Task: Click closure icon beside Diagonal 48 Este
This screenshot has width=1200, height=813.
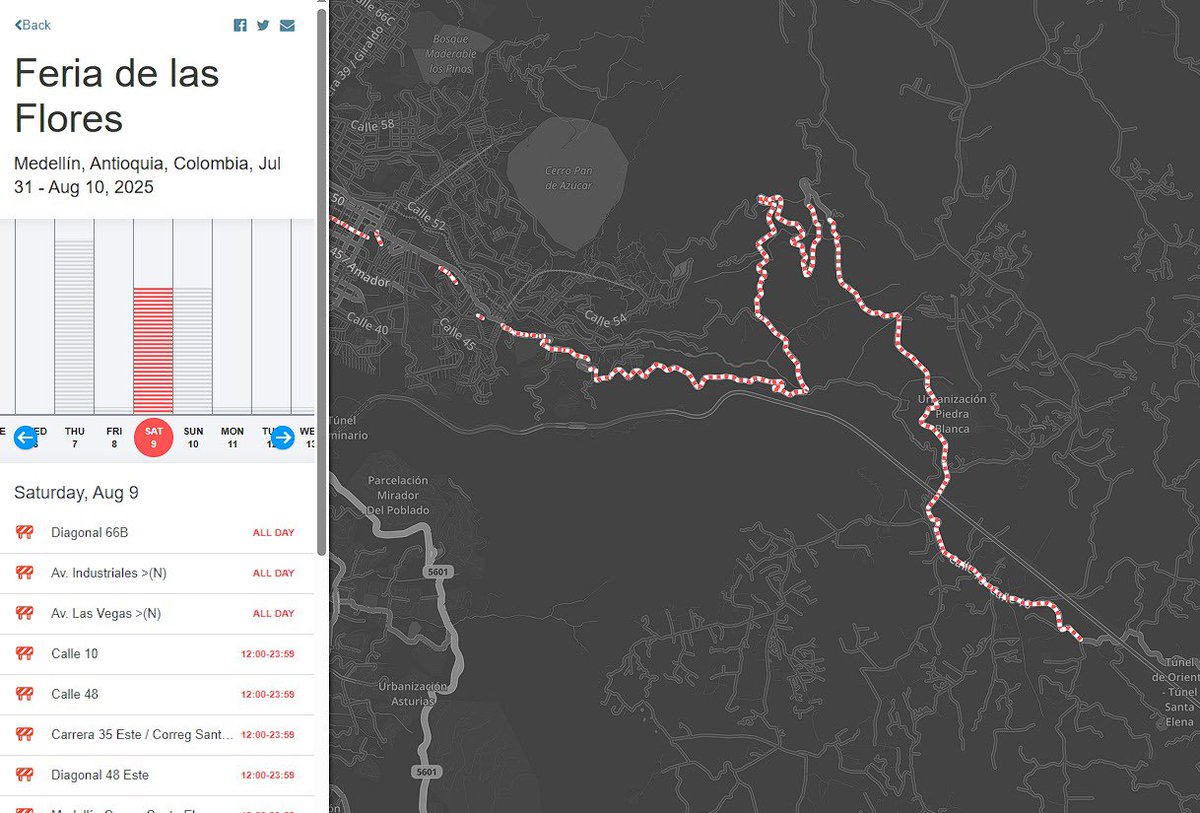Action: pos(25,775)
